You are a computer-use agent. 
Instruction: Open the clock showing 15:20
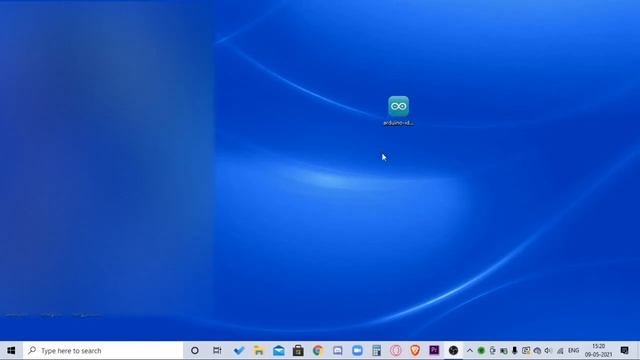click(598, 350)
